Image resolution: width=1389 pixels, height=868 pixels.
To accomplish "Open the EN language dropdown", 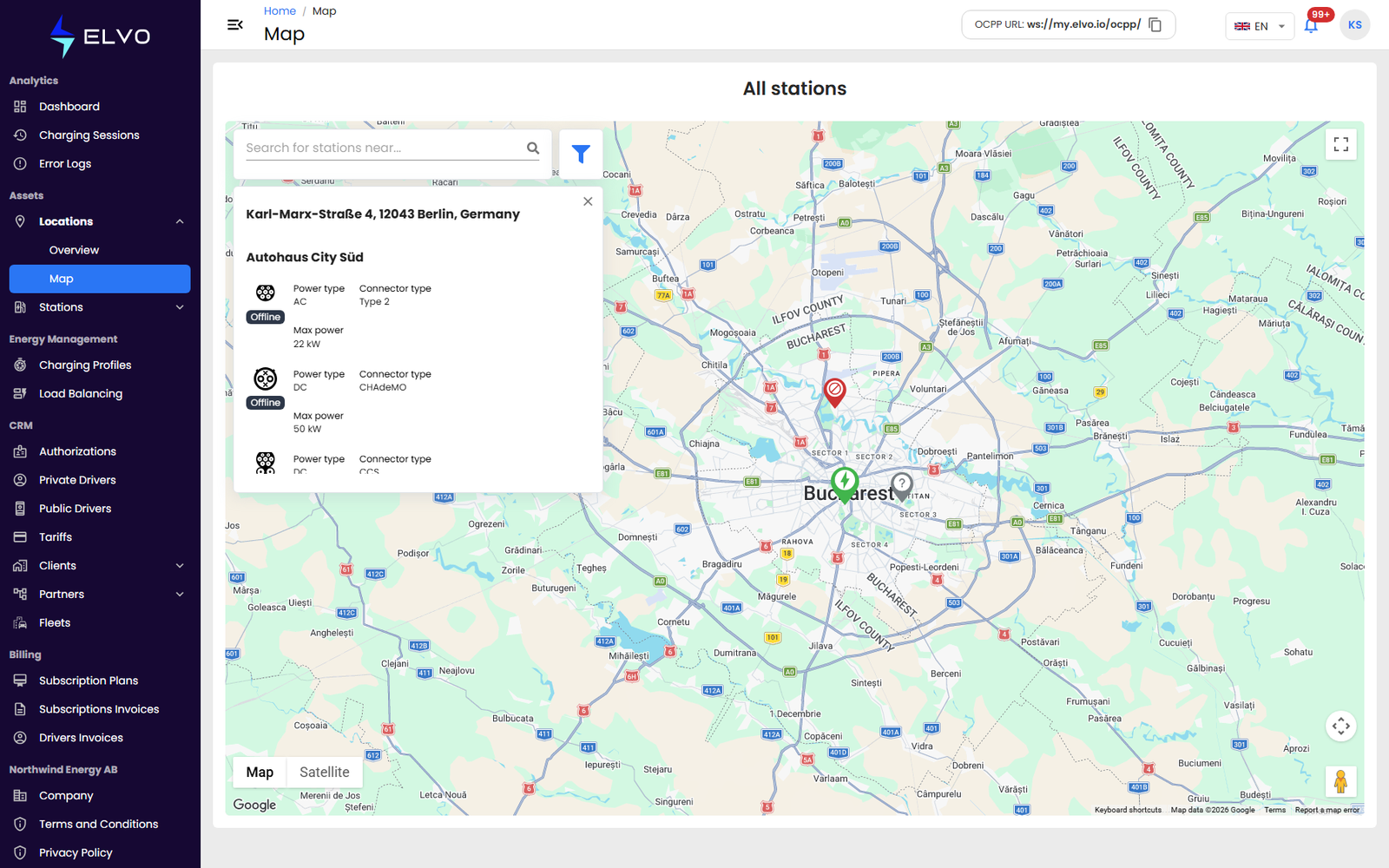I will [x=1260, y=26].
